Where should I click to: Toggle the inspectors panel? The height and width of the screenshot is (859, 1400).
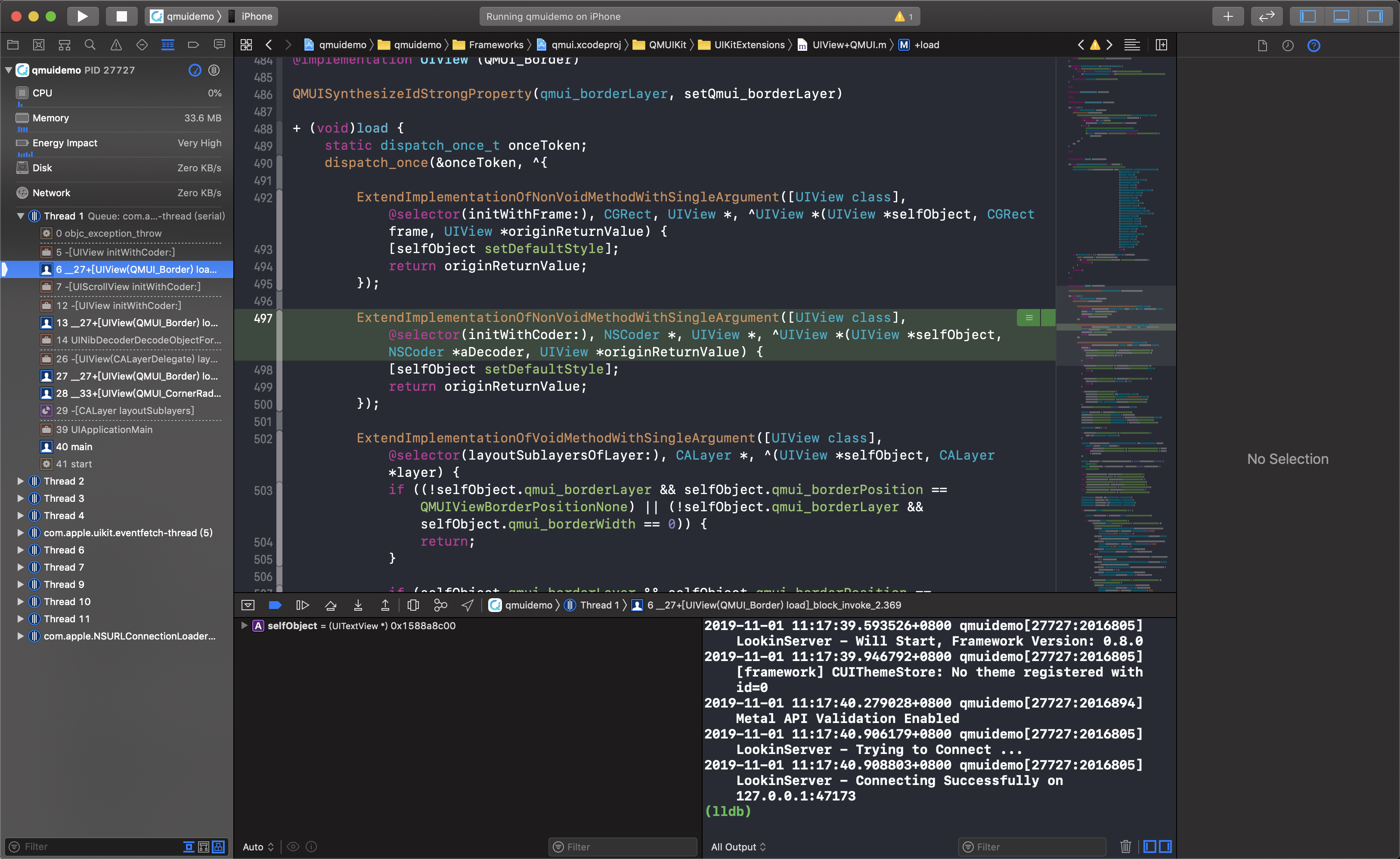pos(1375,16)
